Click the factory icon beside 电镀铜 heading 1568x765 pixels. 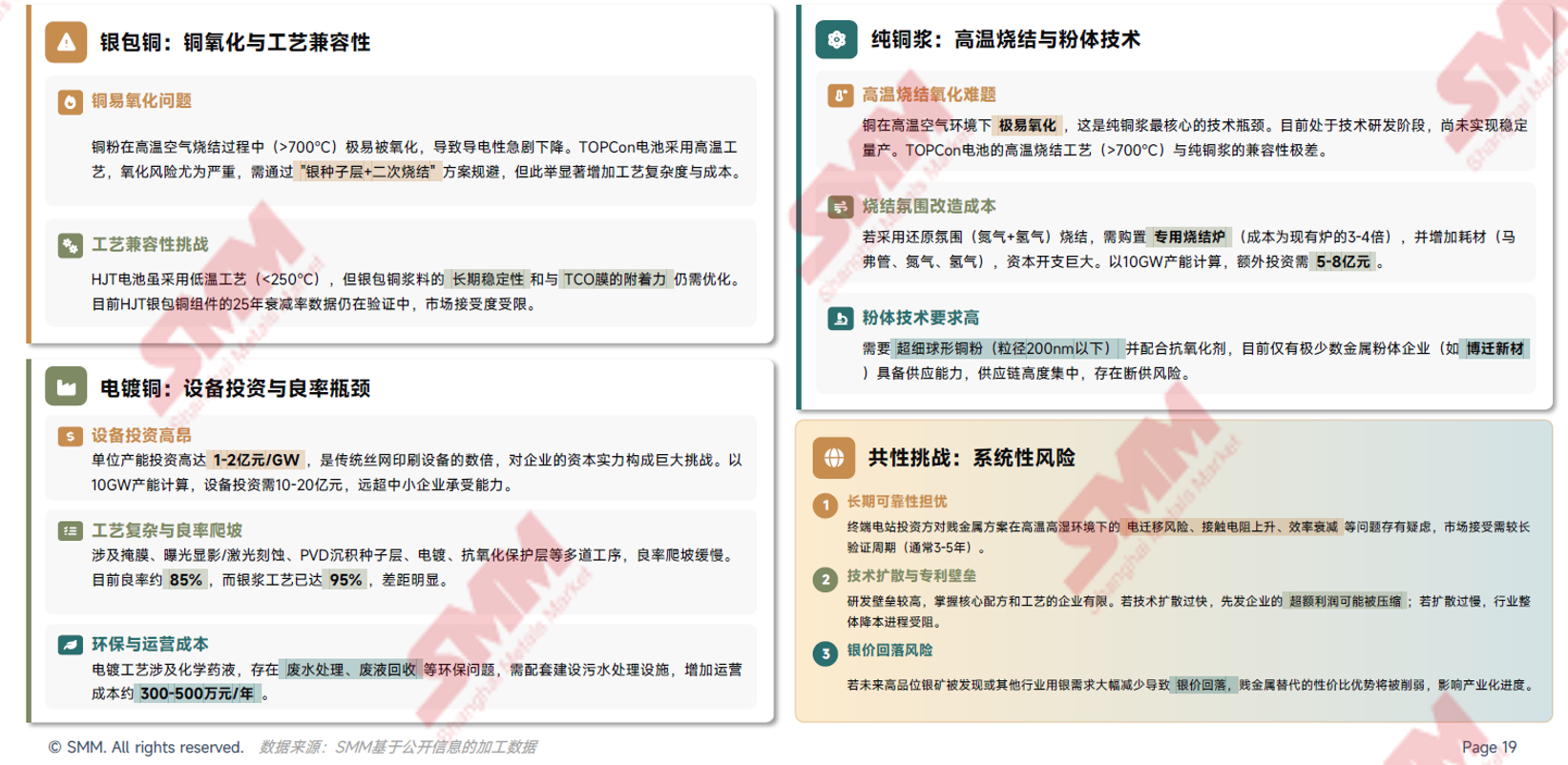pyautogui.click(x=66, y=387)
